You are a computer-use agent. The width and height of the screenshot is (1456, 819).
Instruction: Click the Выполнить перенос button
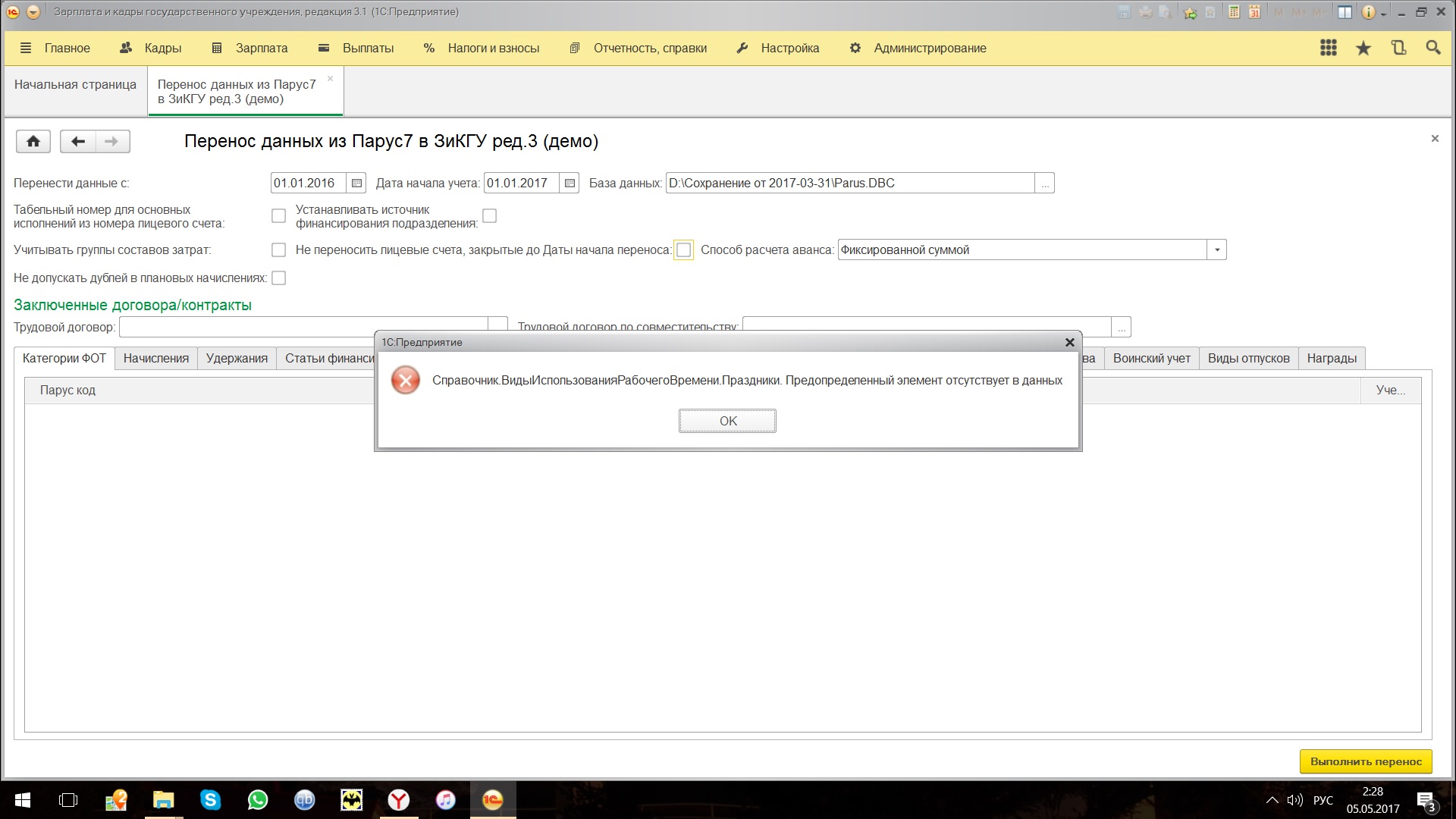1366,761
